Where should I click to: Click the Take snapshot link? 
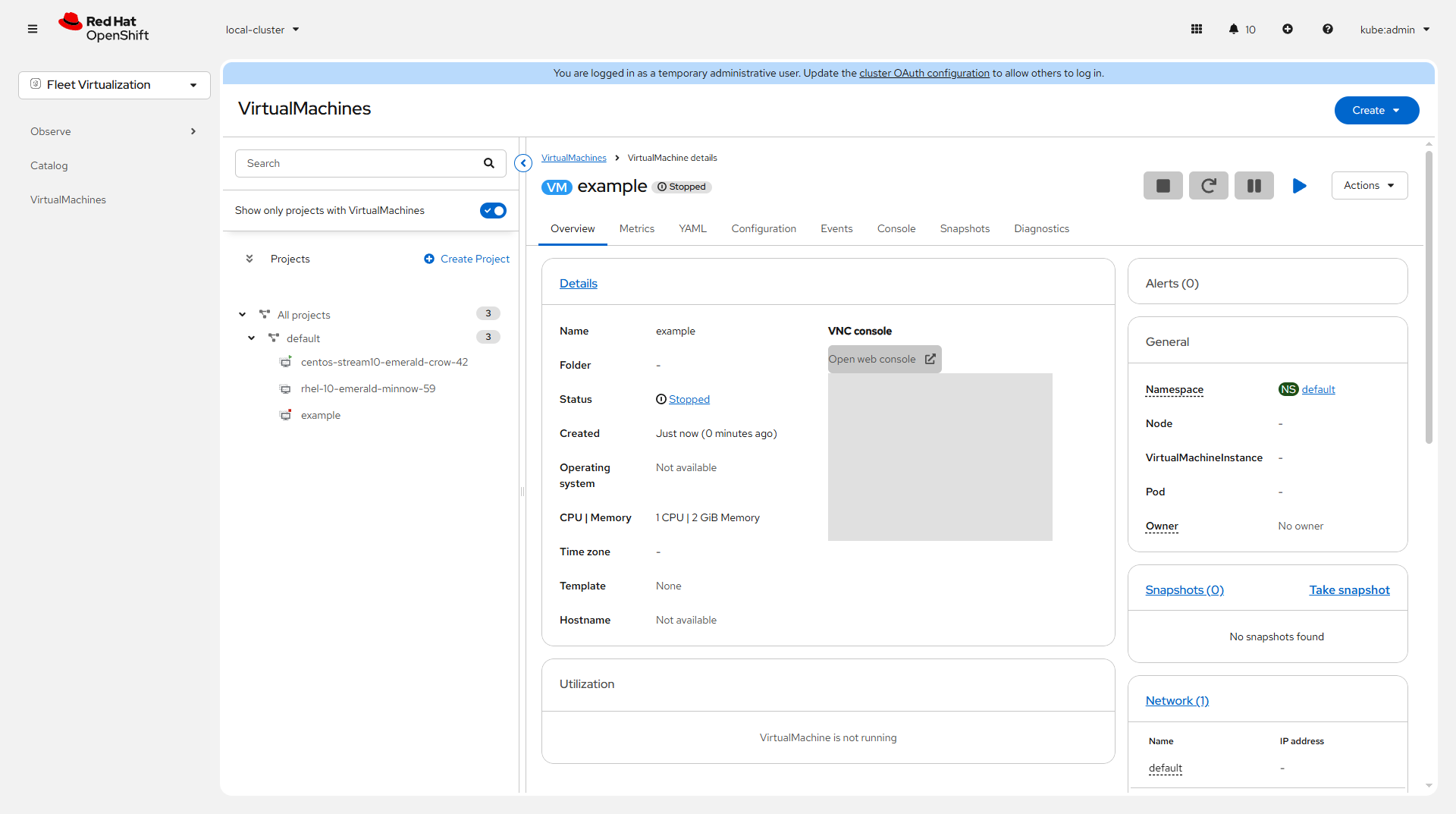[x=1349, y=590]
